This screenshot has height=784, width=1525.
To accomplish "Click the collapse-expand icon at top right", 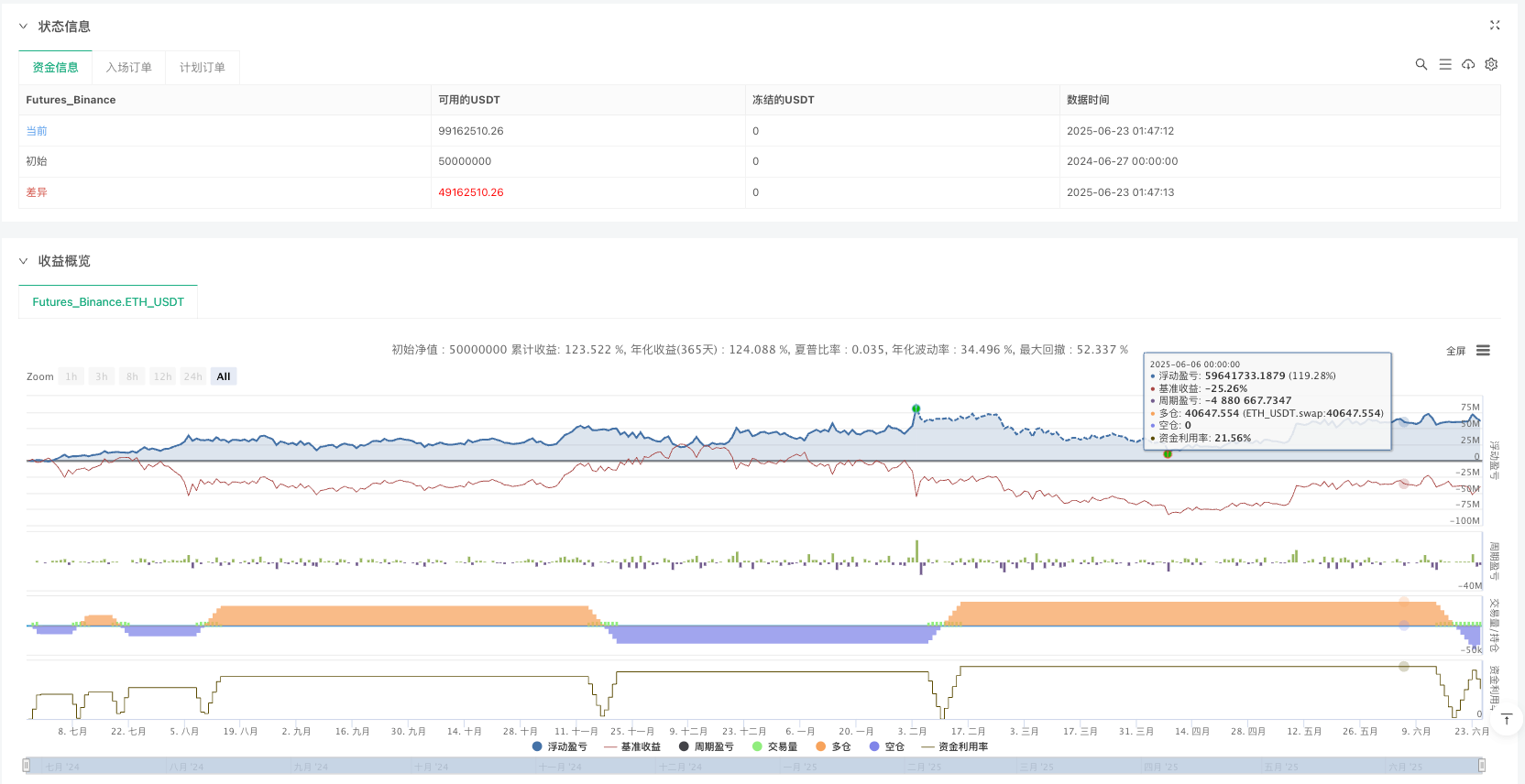I will pyautogui.click(x=1495, y=26).
